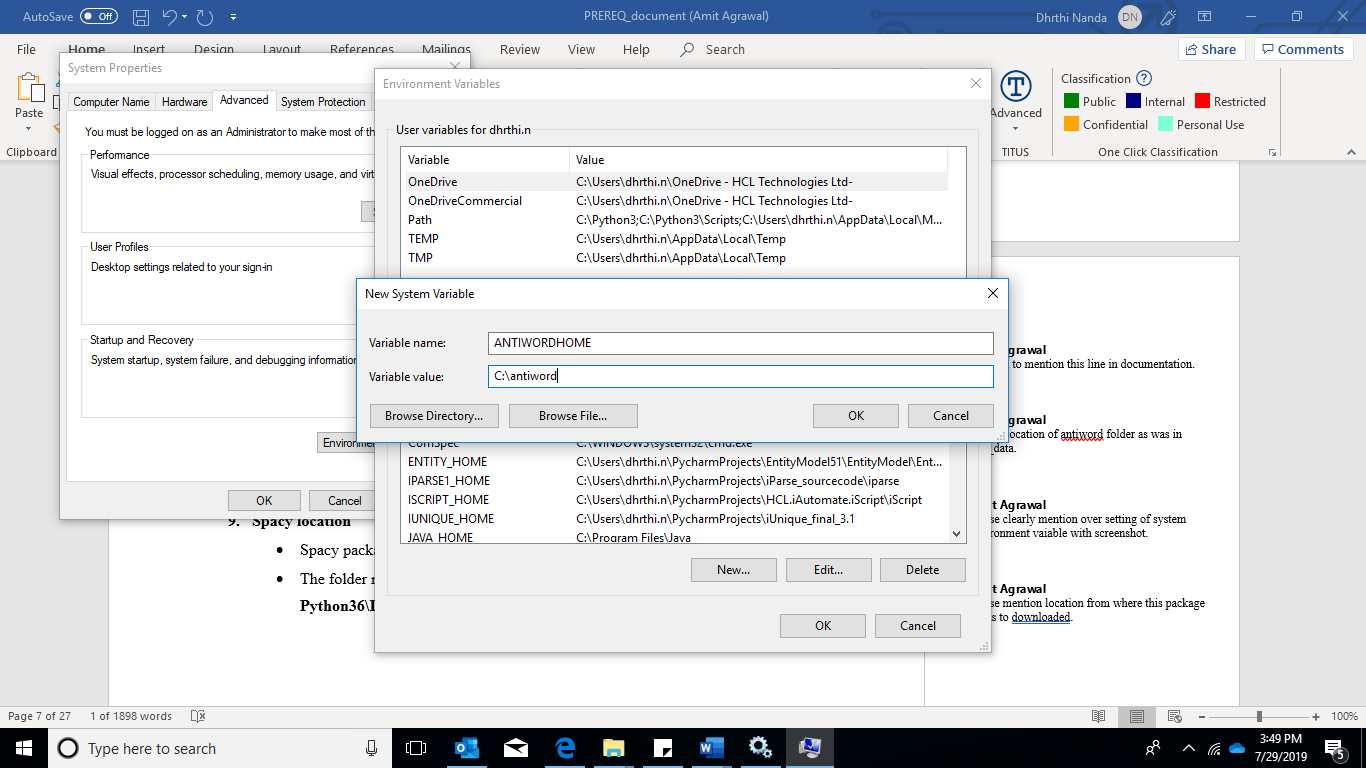Expand the One Click Classification dialog launcher
Screen dimensions: 1366x768
pos(1273,152)
